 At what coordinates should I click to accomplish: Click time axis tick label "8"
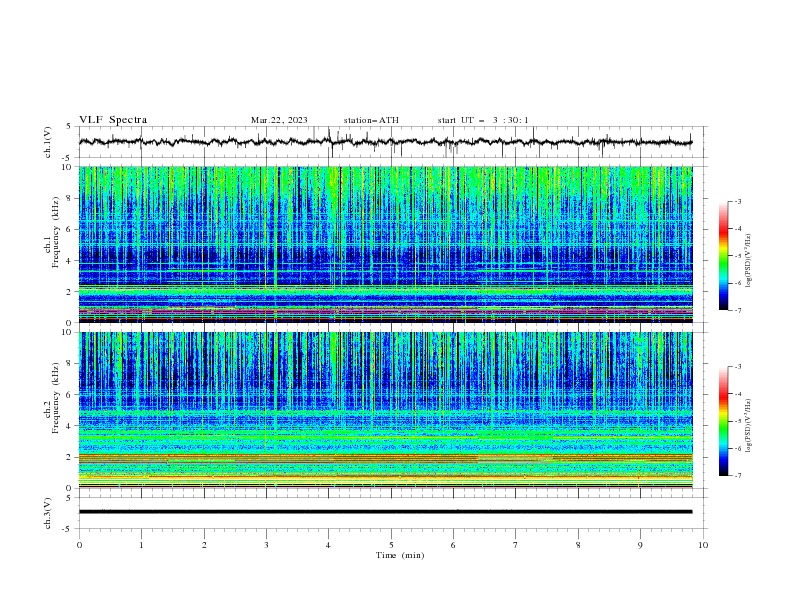[x=578, y=545]
